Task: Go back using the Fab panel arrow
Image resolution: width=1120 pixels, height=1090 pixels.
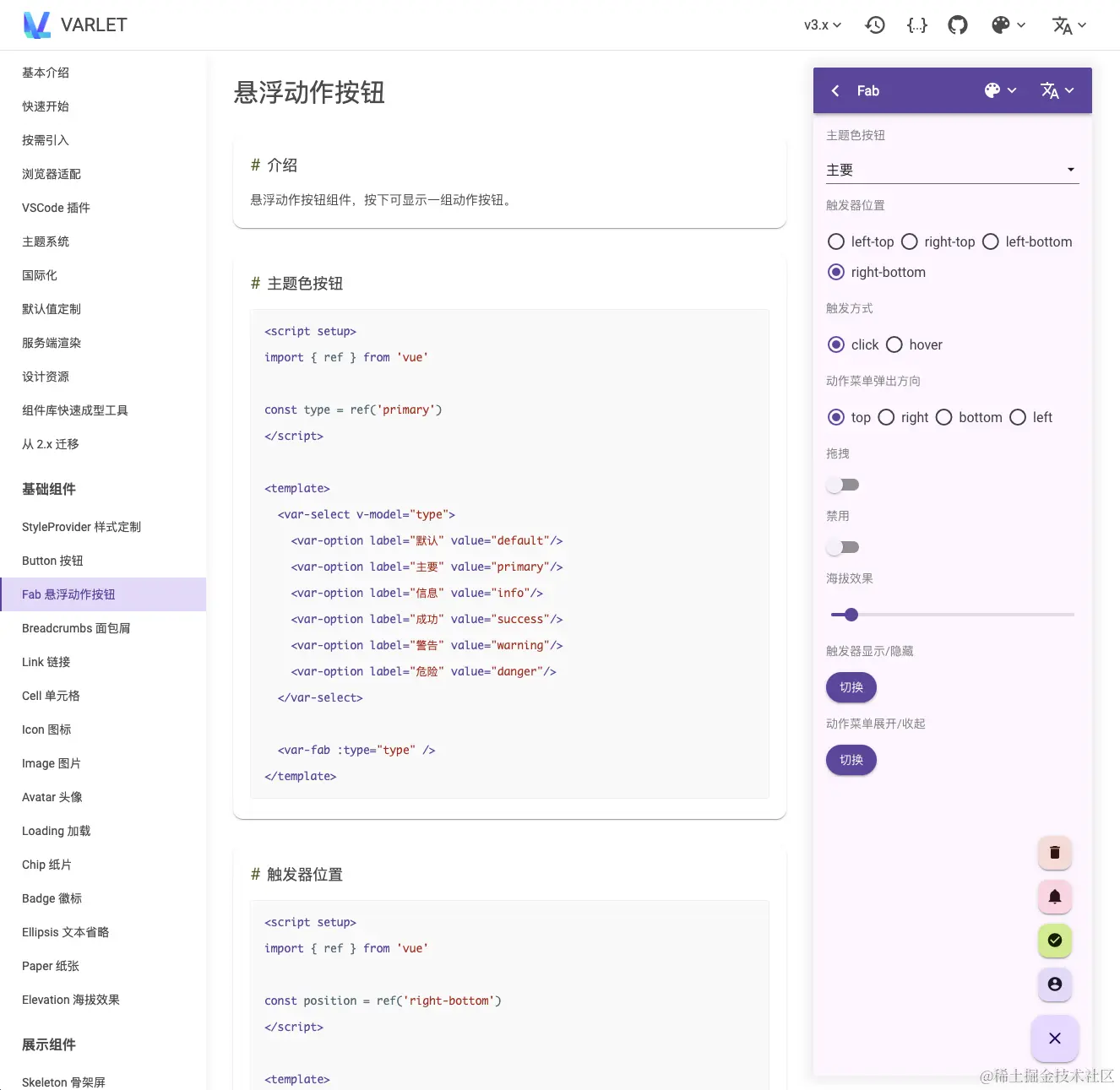Action: pos(835,90)
